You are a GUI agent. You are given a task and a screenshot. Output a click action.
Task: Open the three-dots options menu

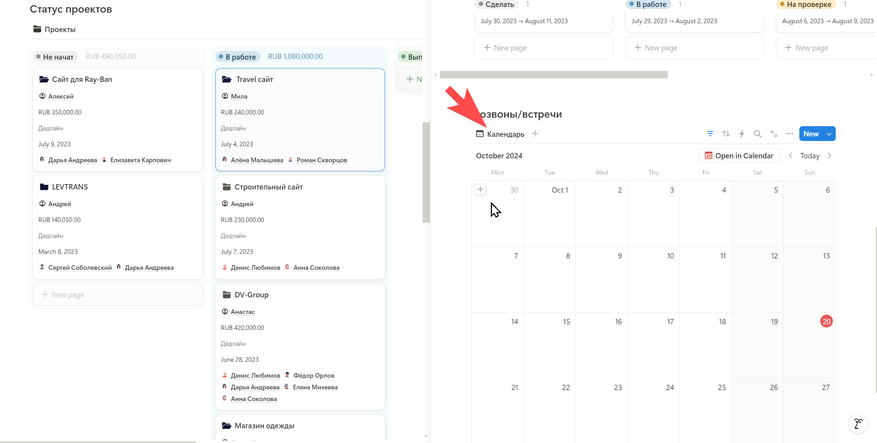(x=790, y=134)
